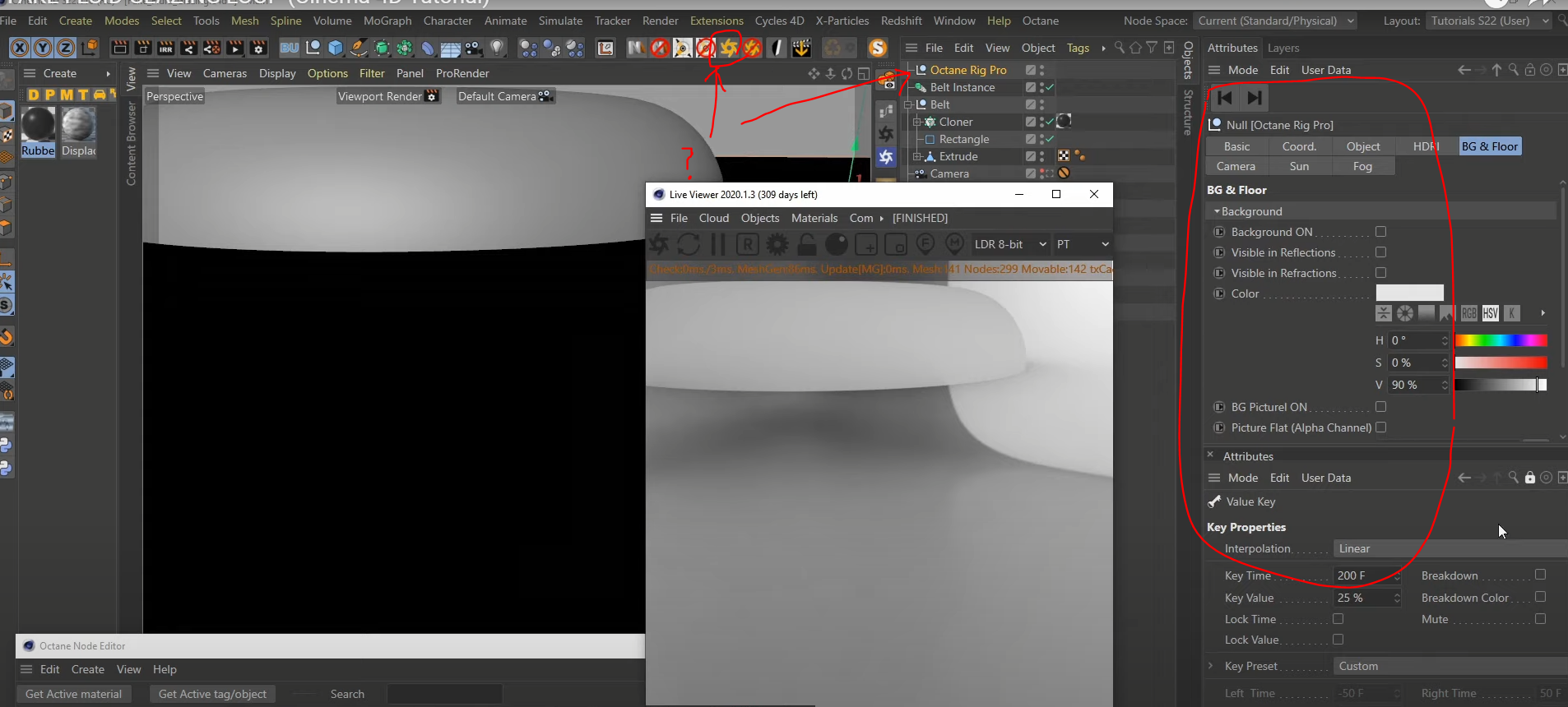The image size is (1568, 707).
Task: Click Live Viewer render region R icon
Action: pos(747,244)
